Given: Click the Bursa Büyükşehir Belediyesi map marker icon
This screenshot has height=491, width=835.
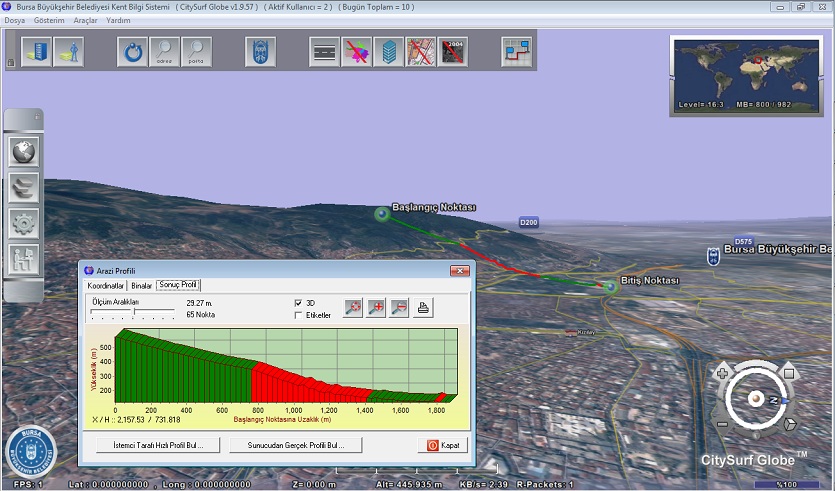Looking at the screenshot, I should tap(713, 257).
